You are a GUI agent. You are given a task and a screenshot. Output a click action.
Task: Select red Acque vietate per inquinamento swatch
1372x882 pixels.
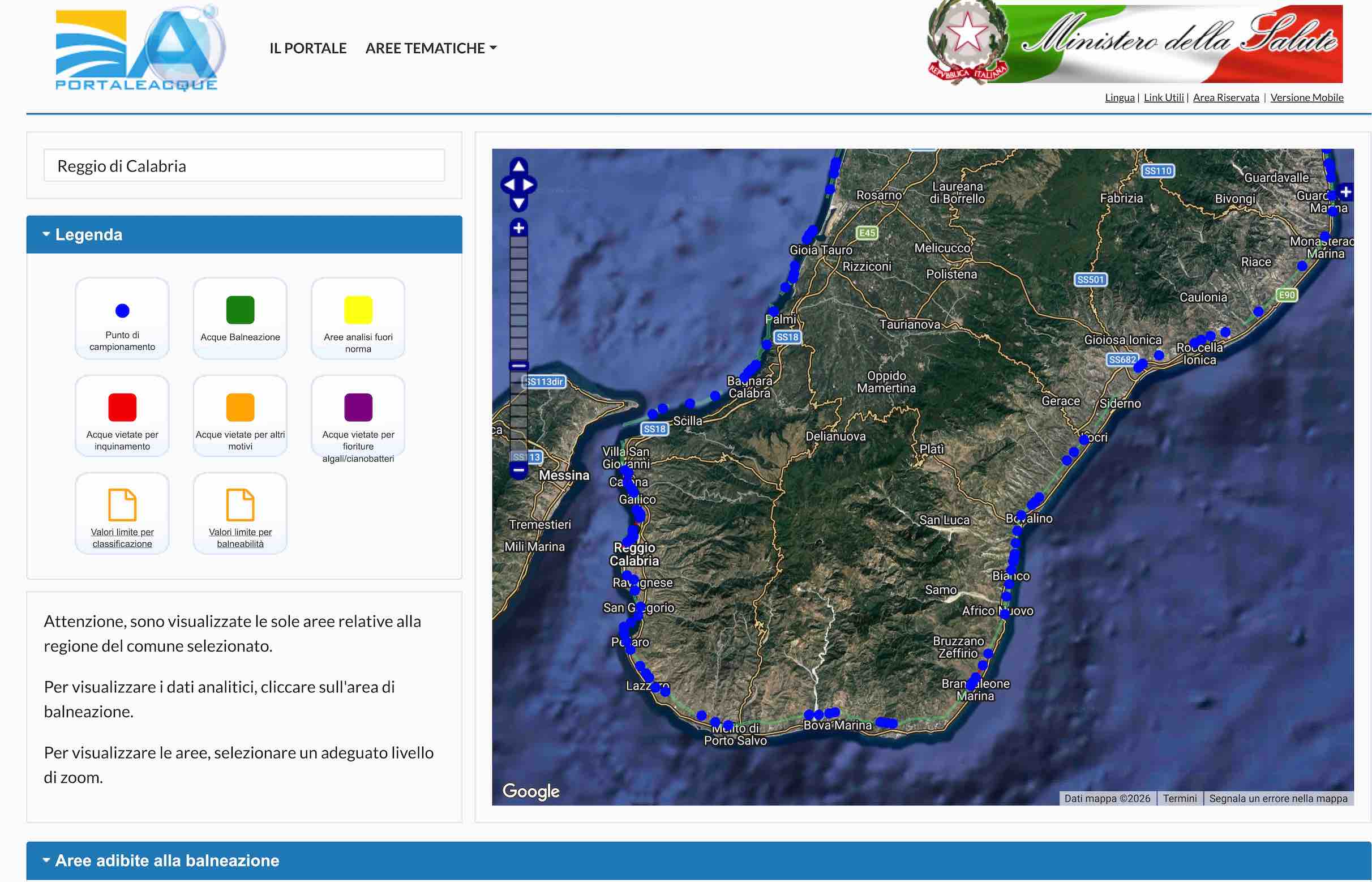click(x=122, y=407)
